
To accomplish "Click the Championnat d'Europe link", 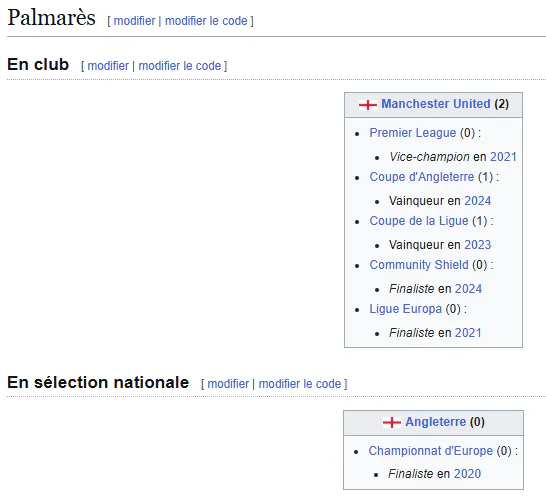I will (x=431, y=451).
